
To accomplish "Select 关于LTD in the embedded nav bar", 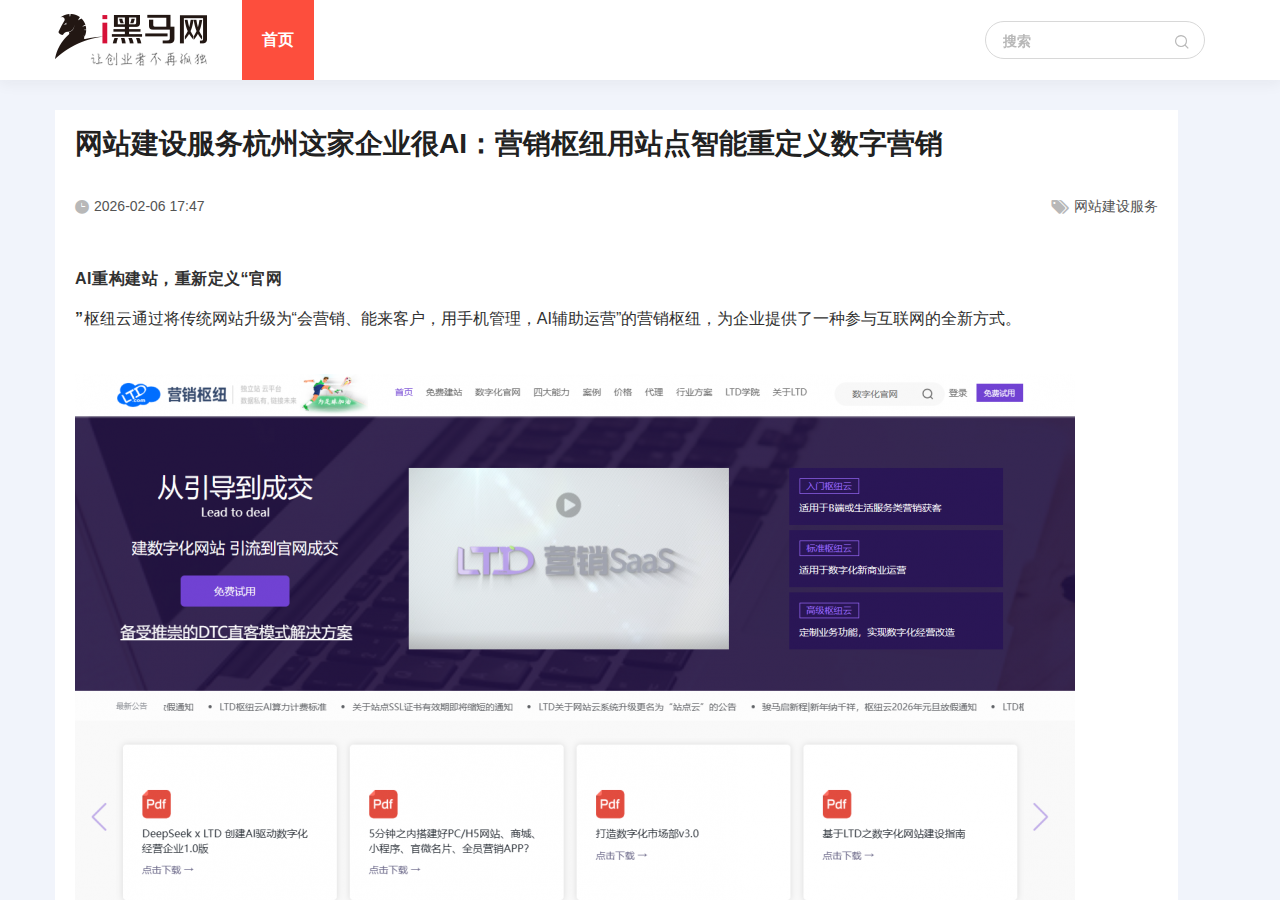I will tap(790, 393).
